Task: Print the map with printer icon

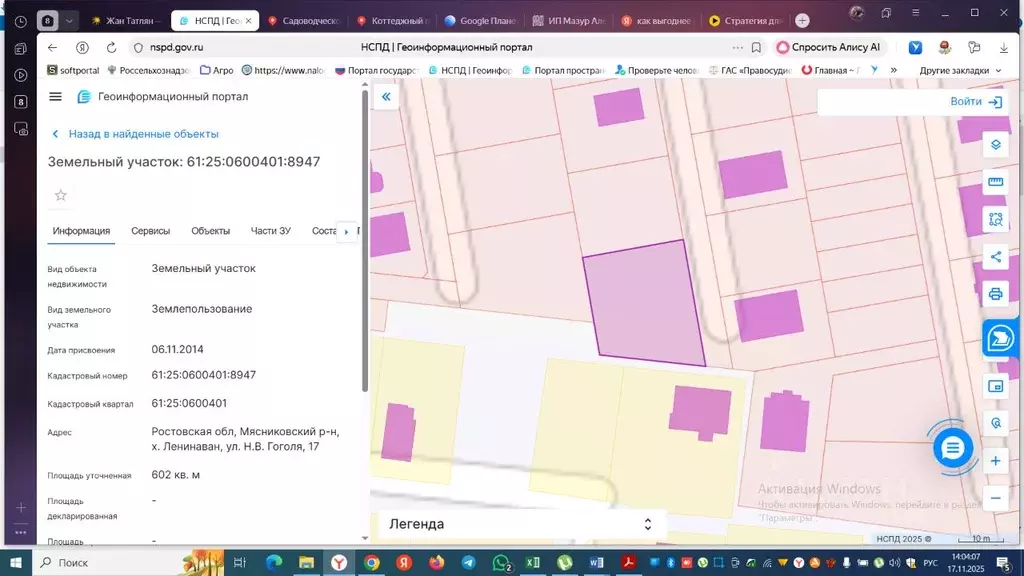Action: (x=995, y=294)
